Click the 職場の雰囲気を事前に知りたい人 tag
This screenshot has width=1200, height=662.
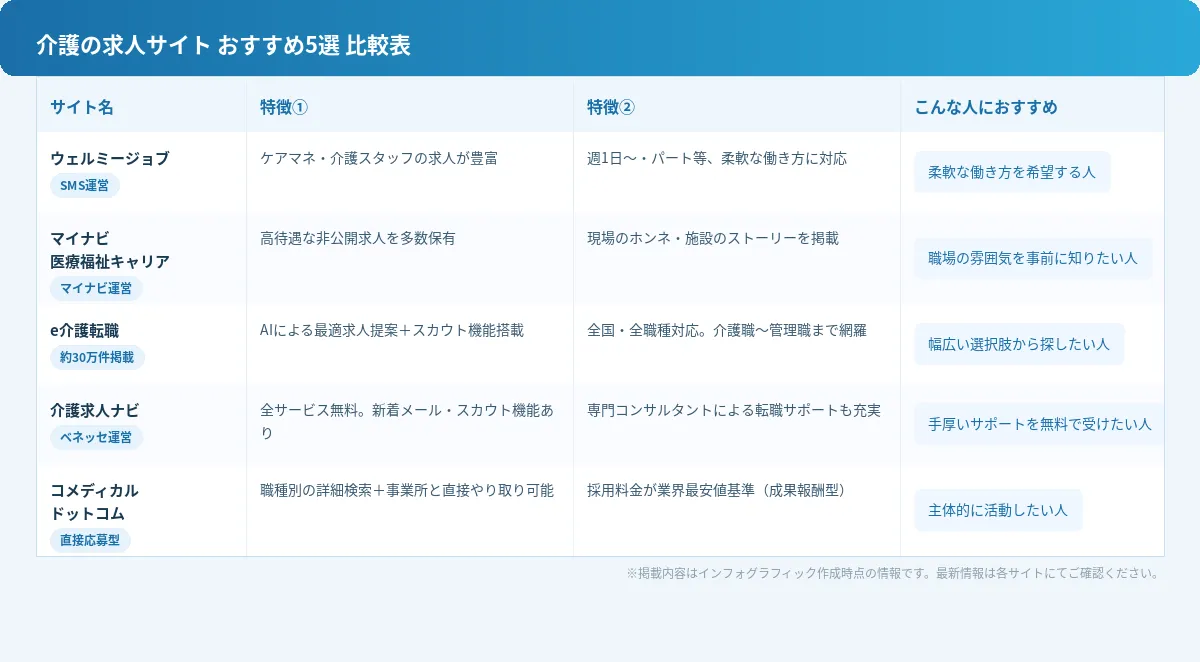pyautogui.click(x=1033, y=258)
